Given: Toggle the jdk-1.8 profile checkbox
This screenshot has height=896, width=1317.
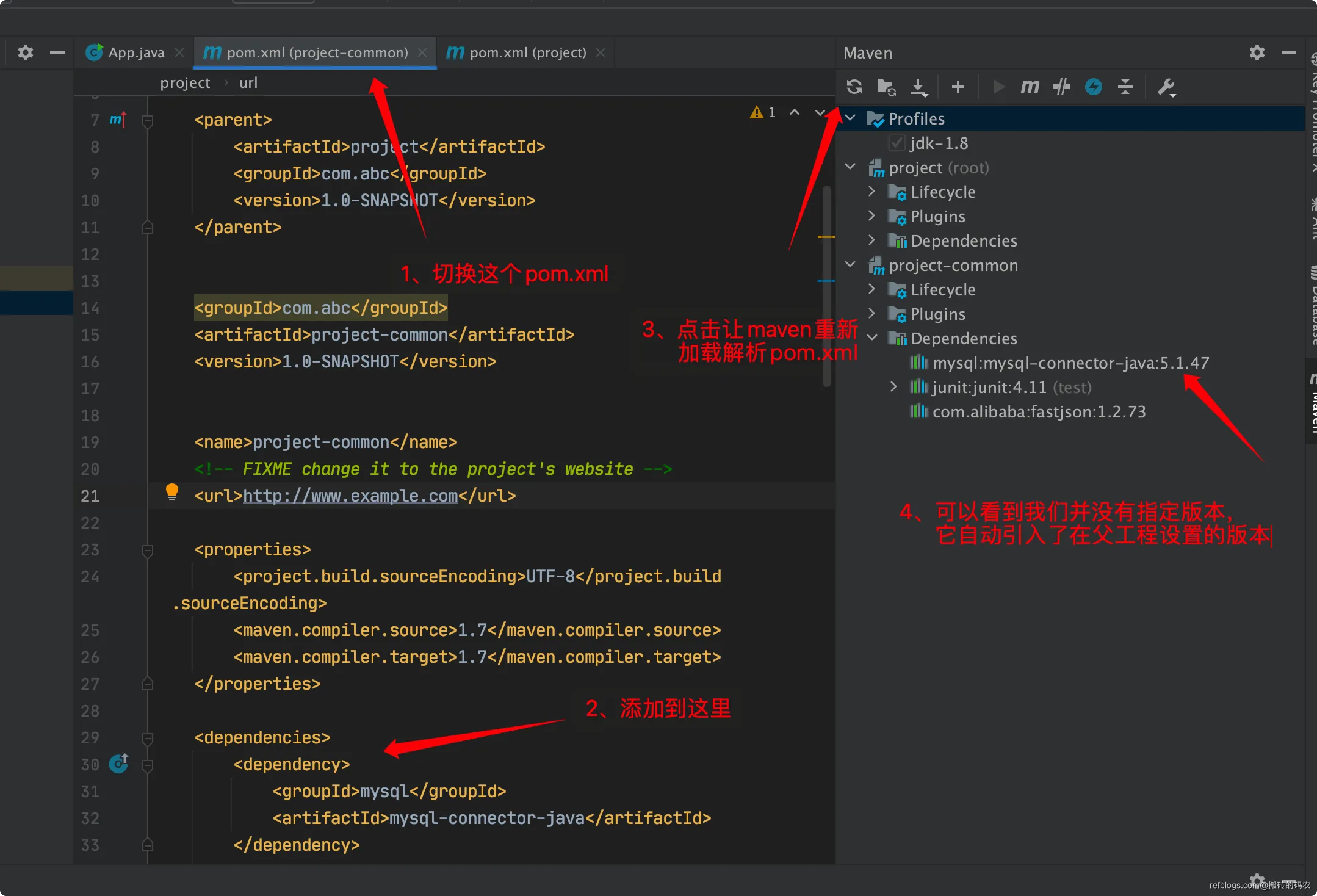Looking at the screenshot, I should (x=897, y=143).
